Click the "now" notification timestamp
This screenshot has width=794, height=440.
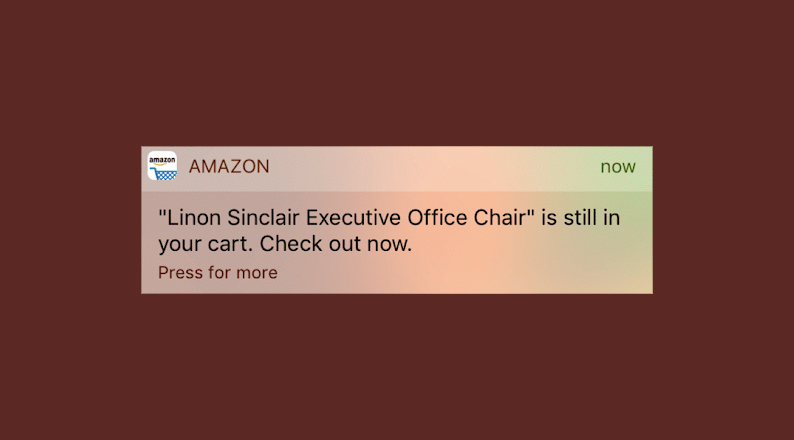tap(617, 167)
